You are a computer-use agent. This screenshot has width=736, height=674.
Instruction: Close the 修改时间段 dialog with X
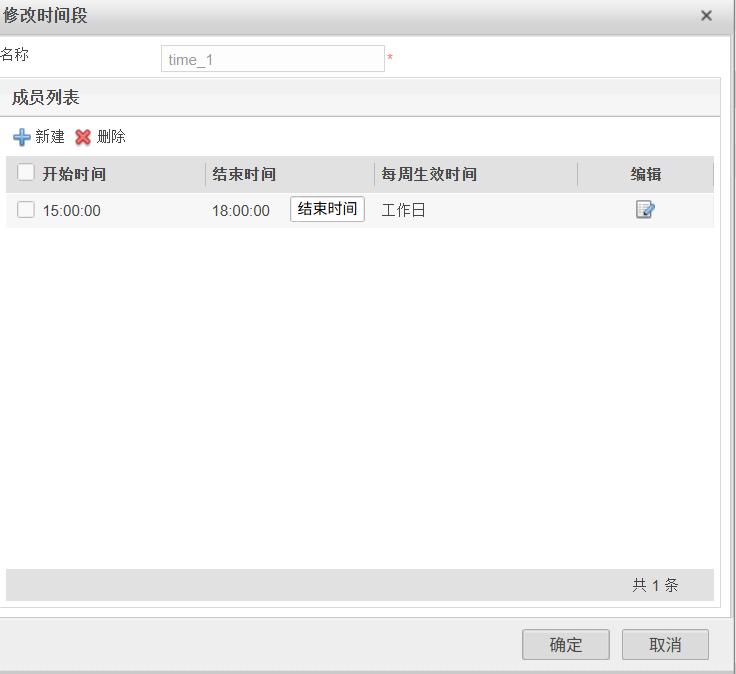[706, 15]
